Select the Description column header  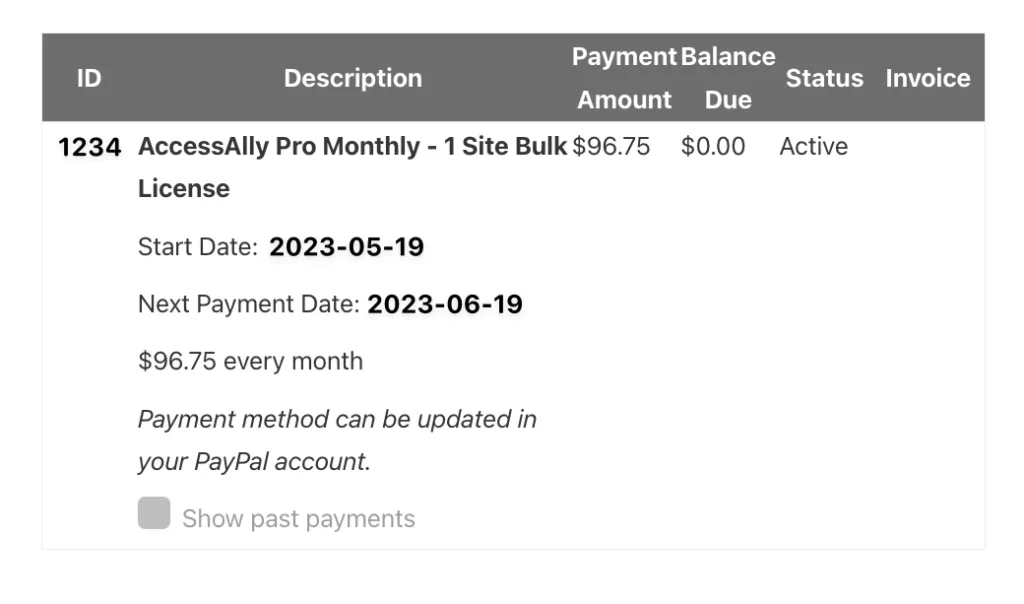tap(353, 78)
